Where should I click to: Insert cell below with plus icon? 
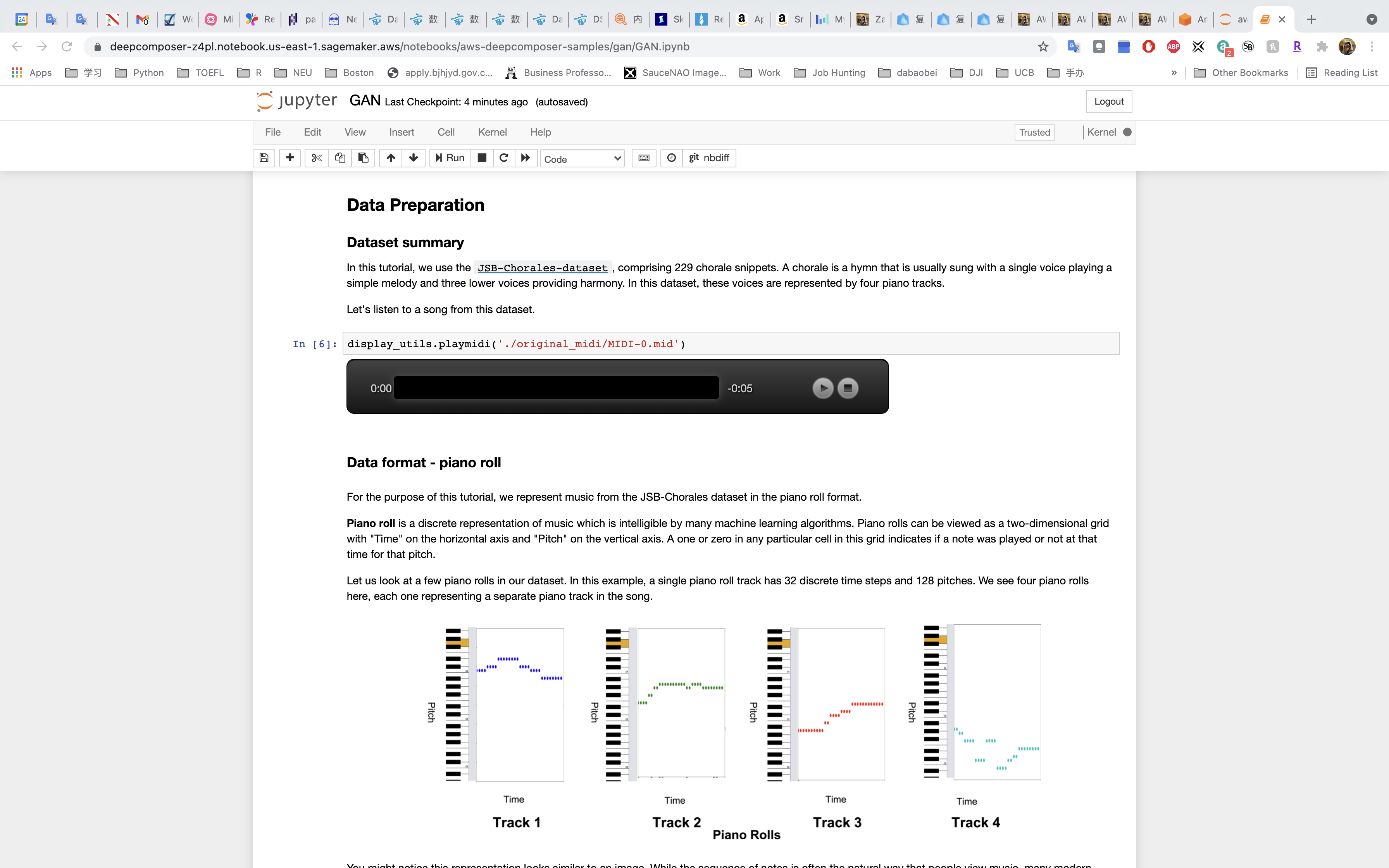click(x=290, y=158)
